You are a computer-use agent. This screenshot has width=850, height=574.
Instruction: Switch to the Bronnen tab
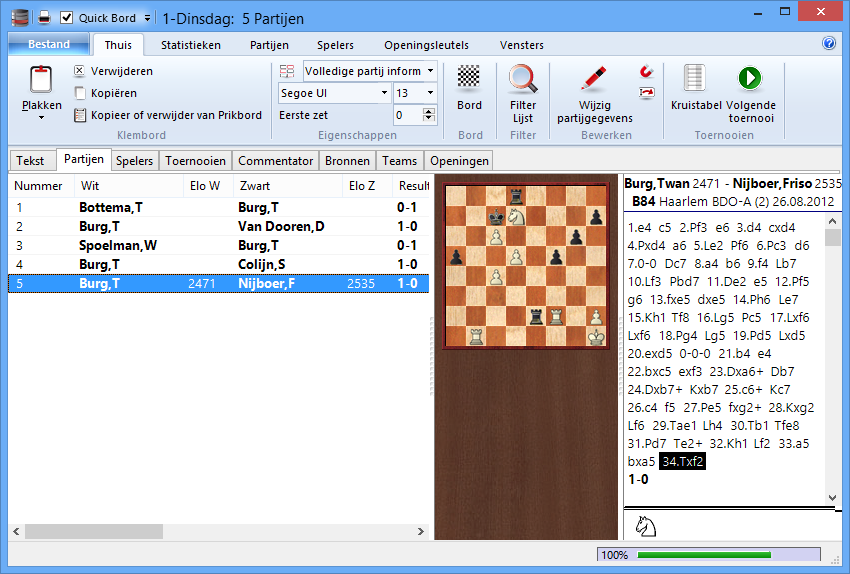click(x=347, y=161)
